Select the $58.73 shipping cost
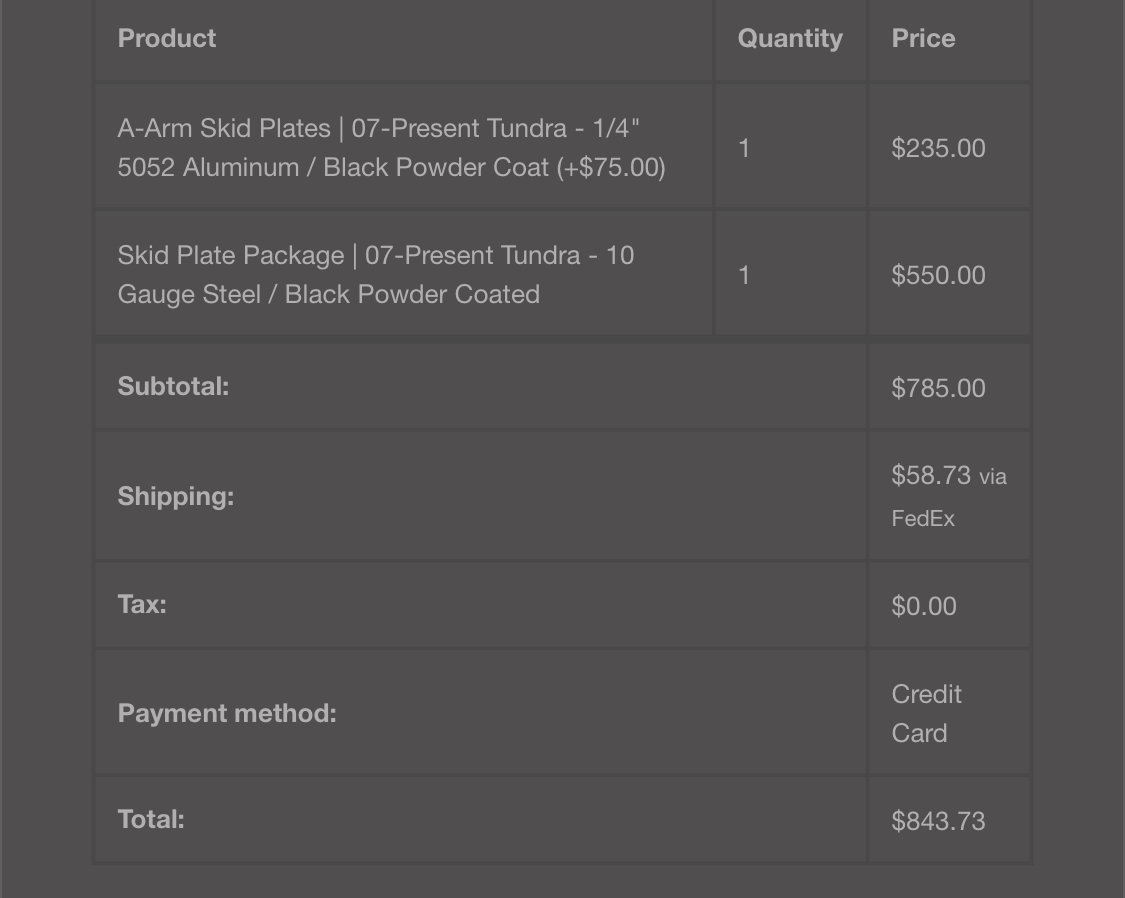Screen dimensions: 1125x898 (x=931, y=475)
